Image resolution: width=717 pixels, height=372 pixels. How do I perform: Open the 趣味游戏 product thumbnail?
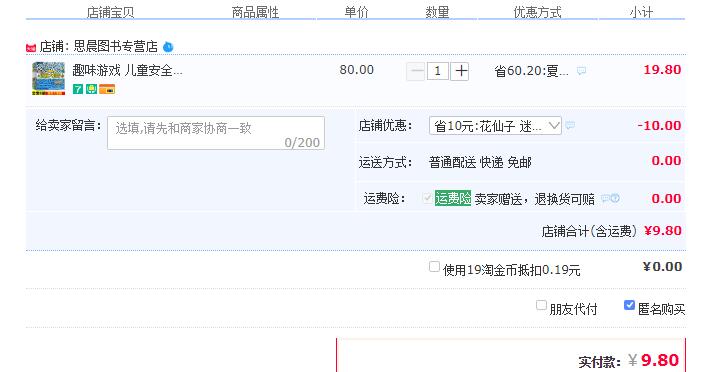point(48,78)
